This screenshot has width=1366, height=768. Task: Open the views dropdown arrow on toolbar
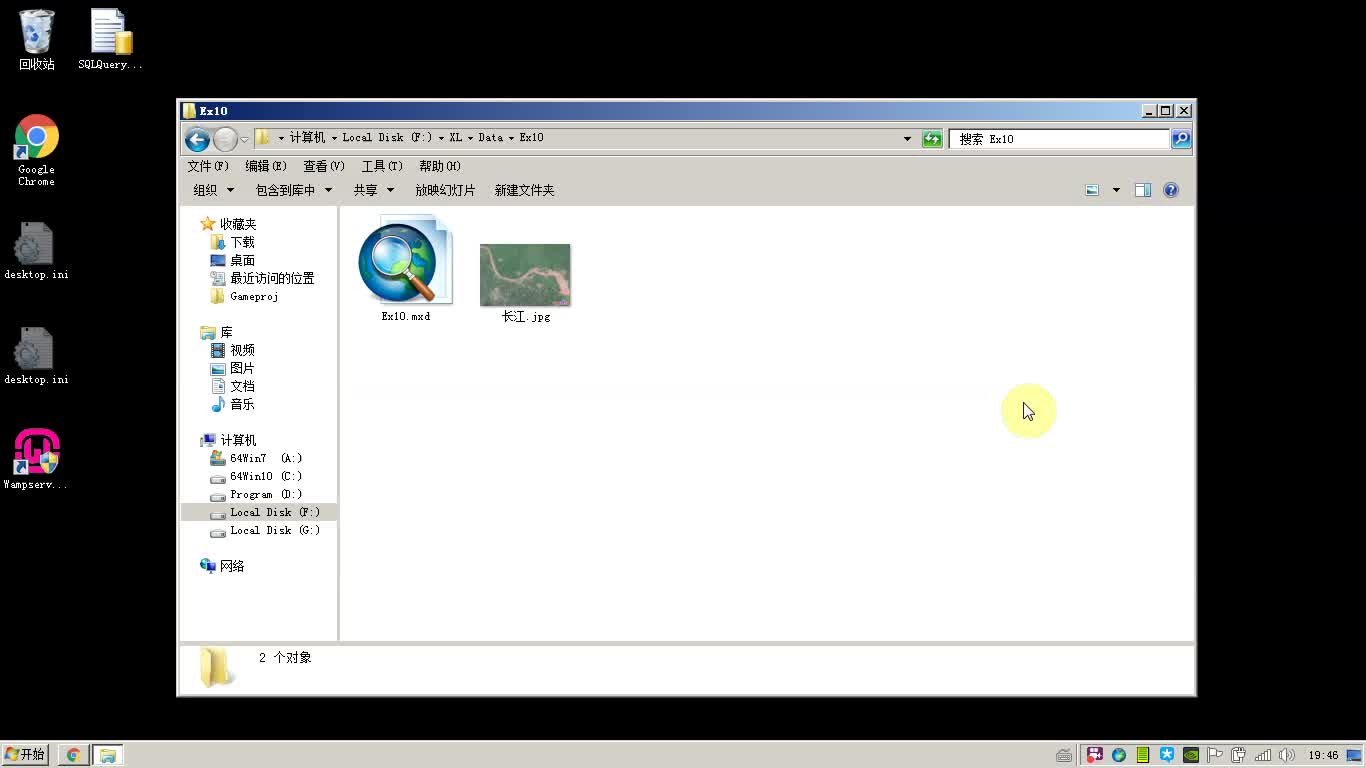1115,189
